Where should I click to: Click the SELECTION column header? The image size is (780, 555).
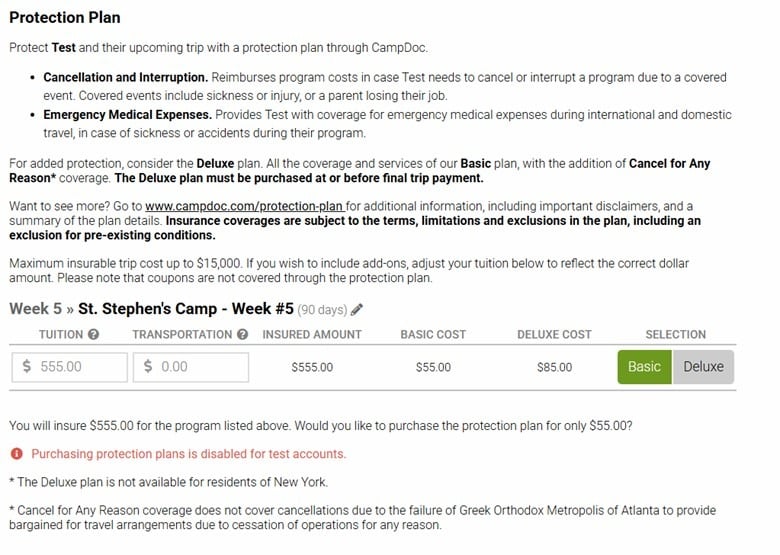point(675,335)
